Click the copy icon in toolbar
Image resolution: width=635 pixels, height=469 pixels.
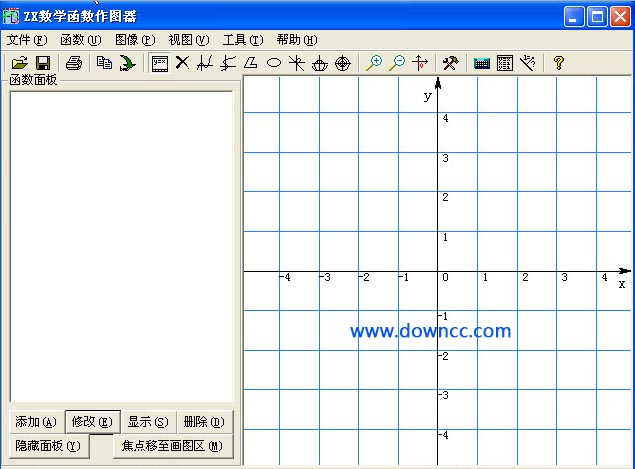104,63
